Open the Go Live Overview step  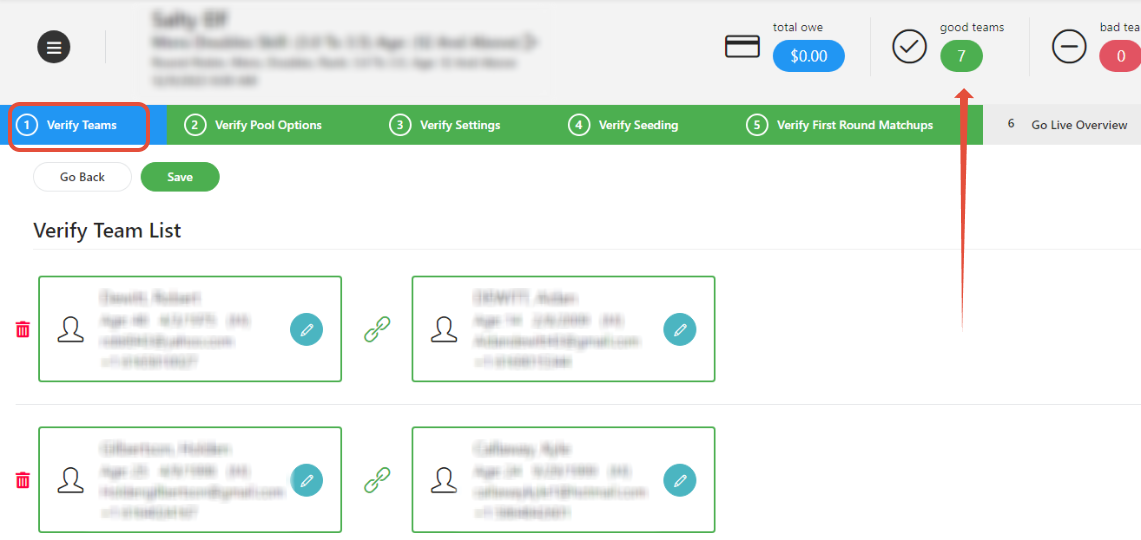tap(1066, 125)
